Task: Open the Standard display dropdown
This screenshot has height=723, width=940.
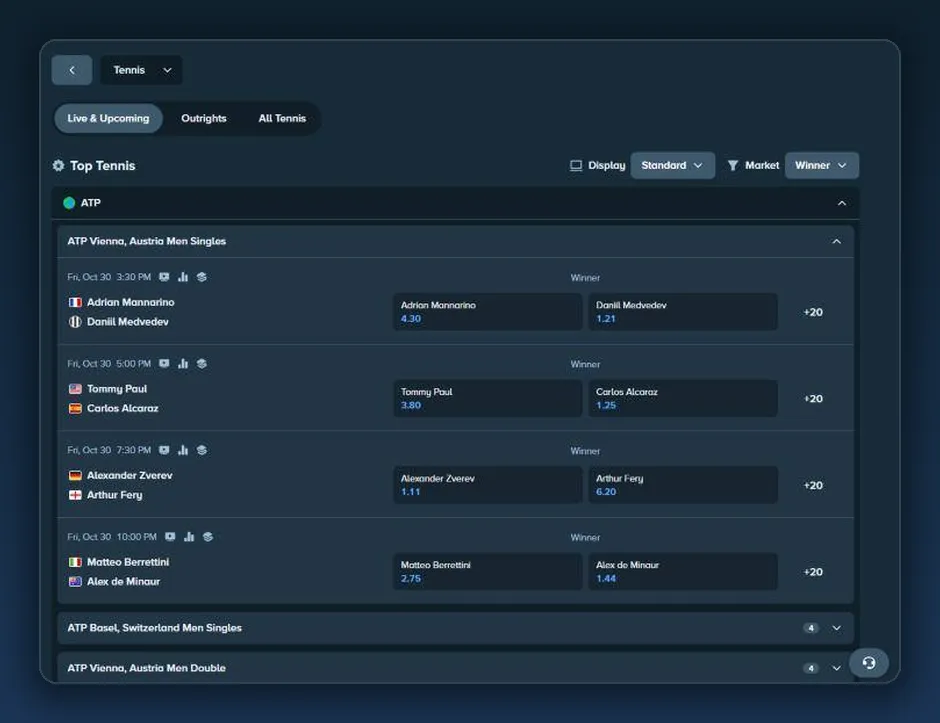Action: [673, 165]
